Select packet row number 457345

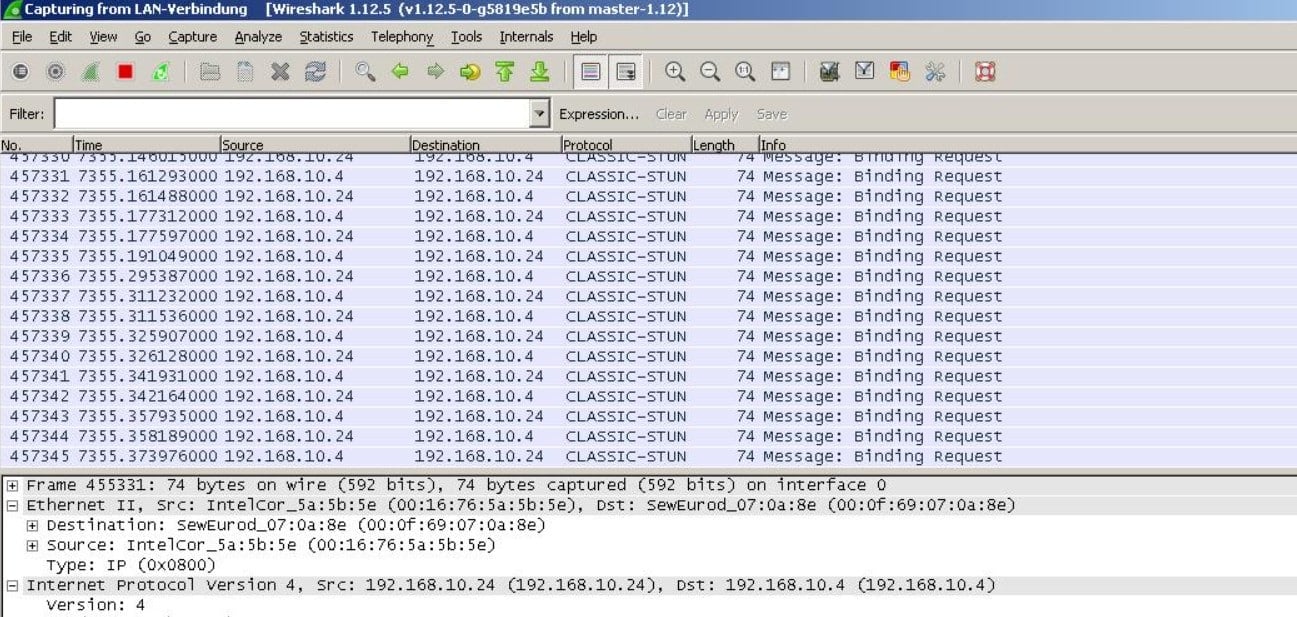click(x=648, y=456)
